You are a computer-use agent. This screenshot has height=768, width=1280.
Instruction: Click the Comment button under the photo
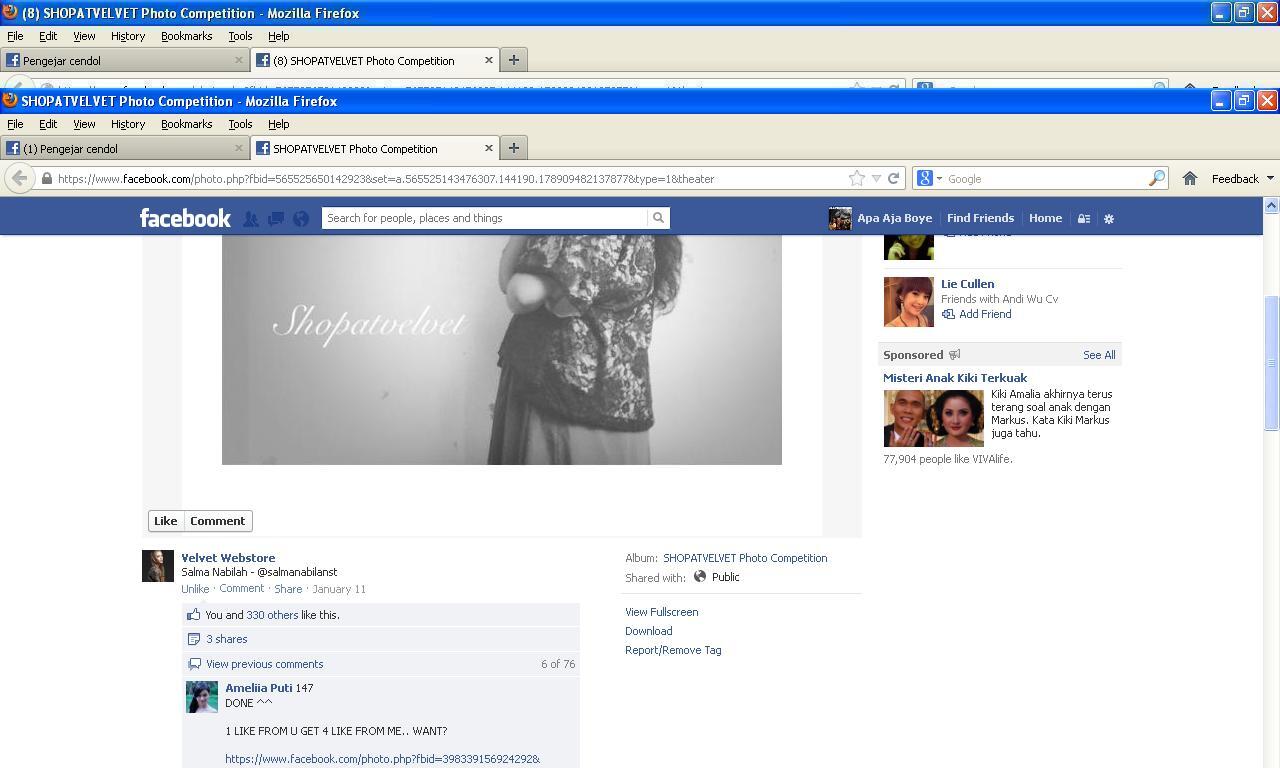217,521
